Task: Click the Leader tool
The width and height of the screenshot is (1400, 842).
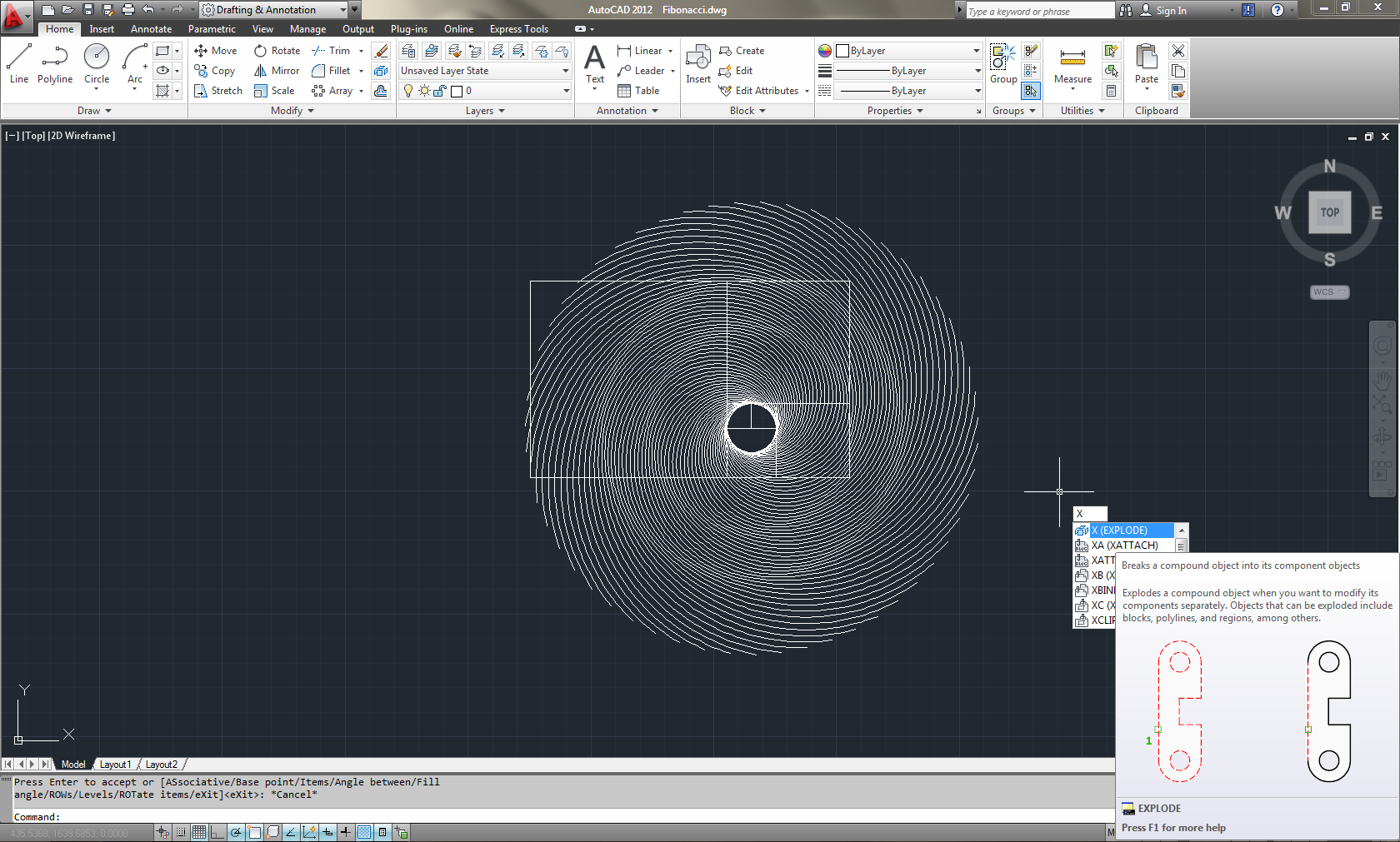Action: click(x=641, y=71)
